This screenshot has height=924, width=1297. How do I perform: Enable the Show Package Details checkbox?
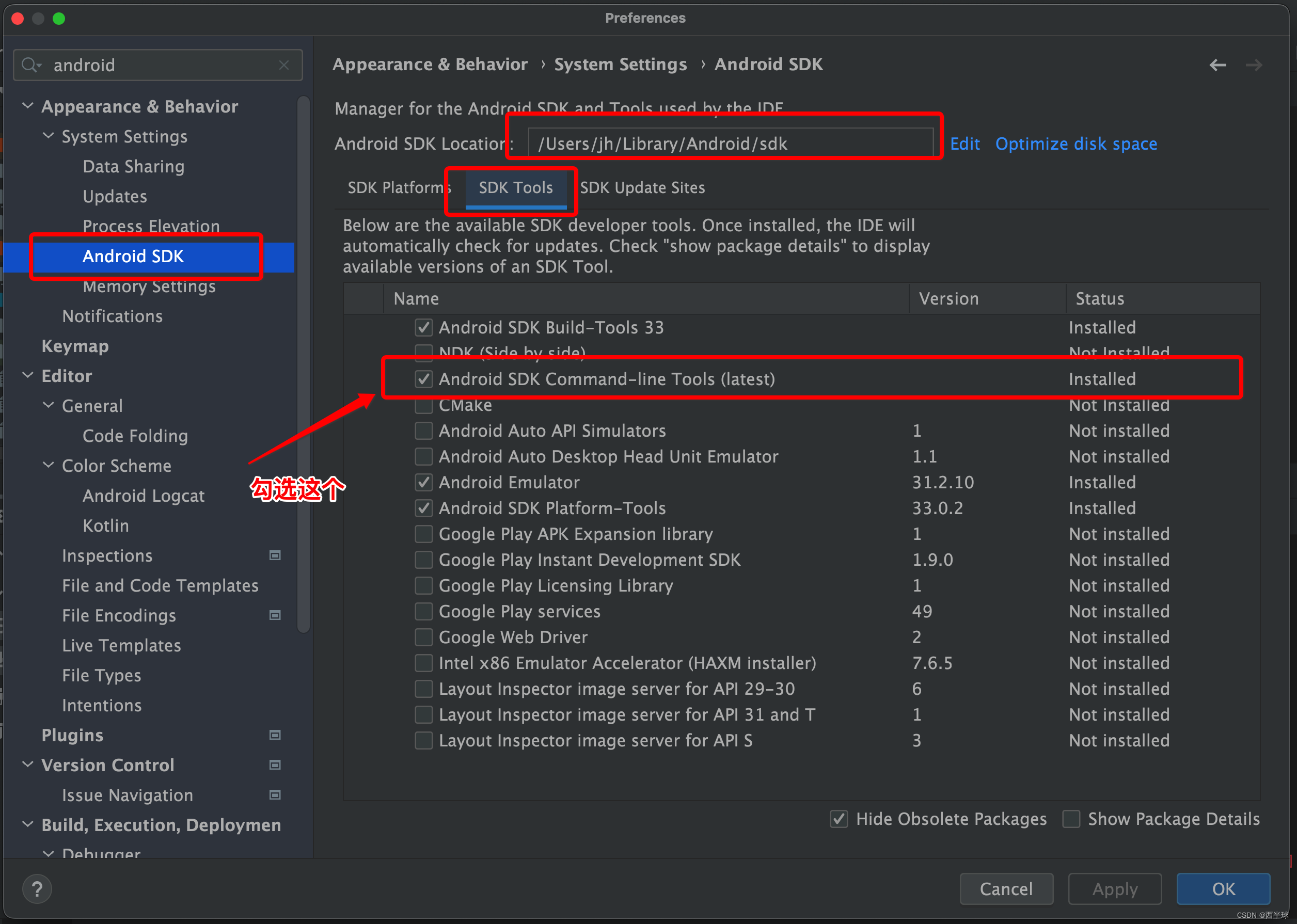pos(1072,819)
